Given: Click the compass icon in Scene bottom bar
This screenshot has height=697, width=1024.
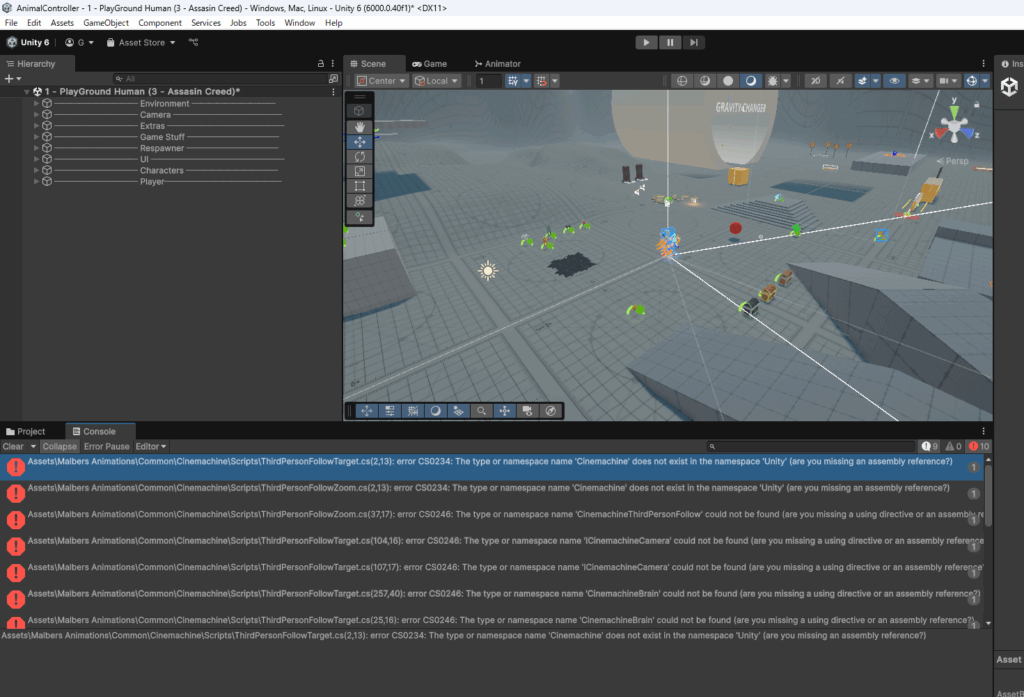Looking at the screenshot, I should [551, 411].
